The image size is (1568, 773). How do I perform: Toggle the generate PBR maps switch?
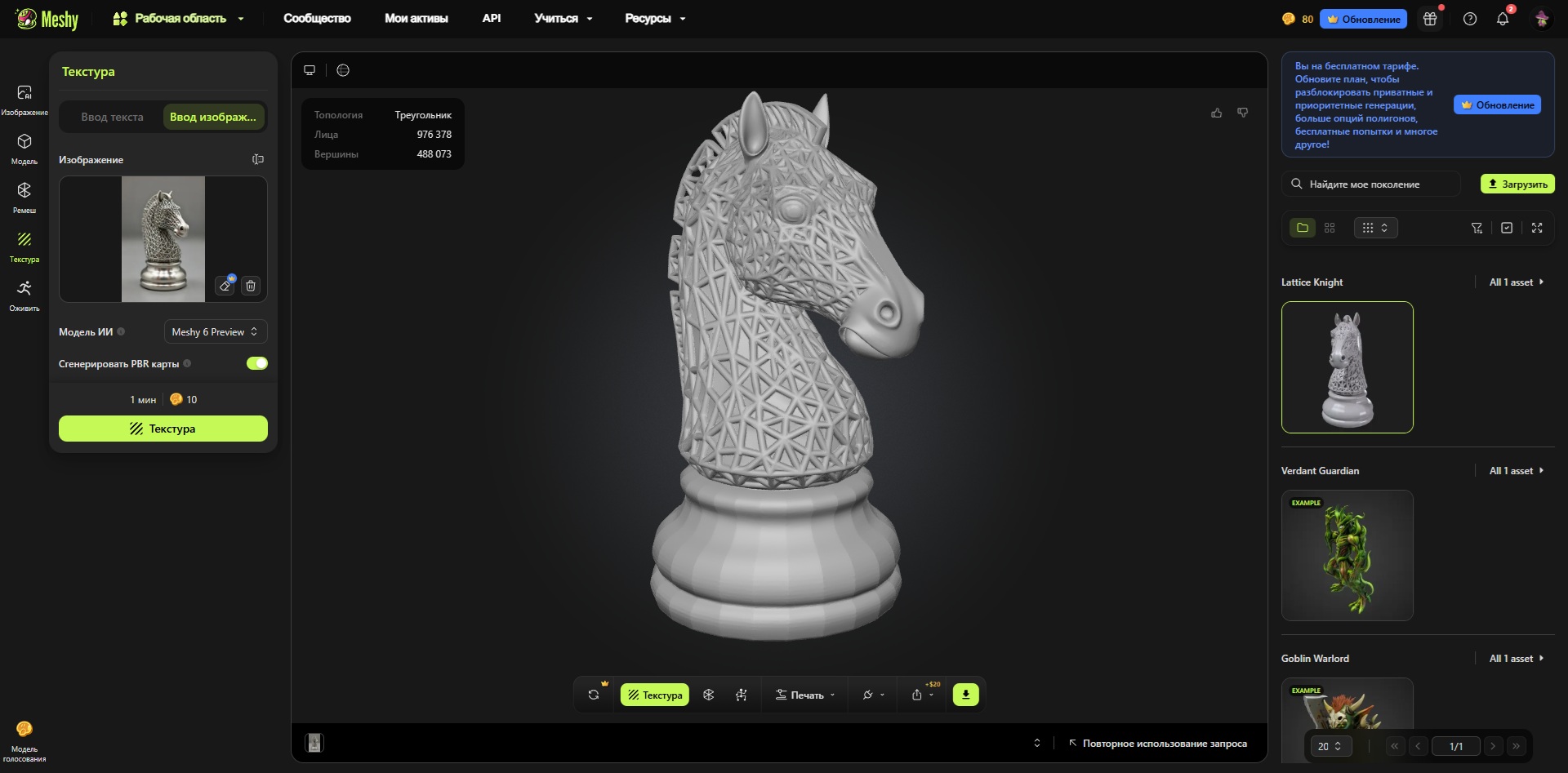tap(257, 363)
